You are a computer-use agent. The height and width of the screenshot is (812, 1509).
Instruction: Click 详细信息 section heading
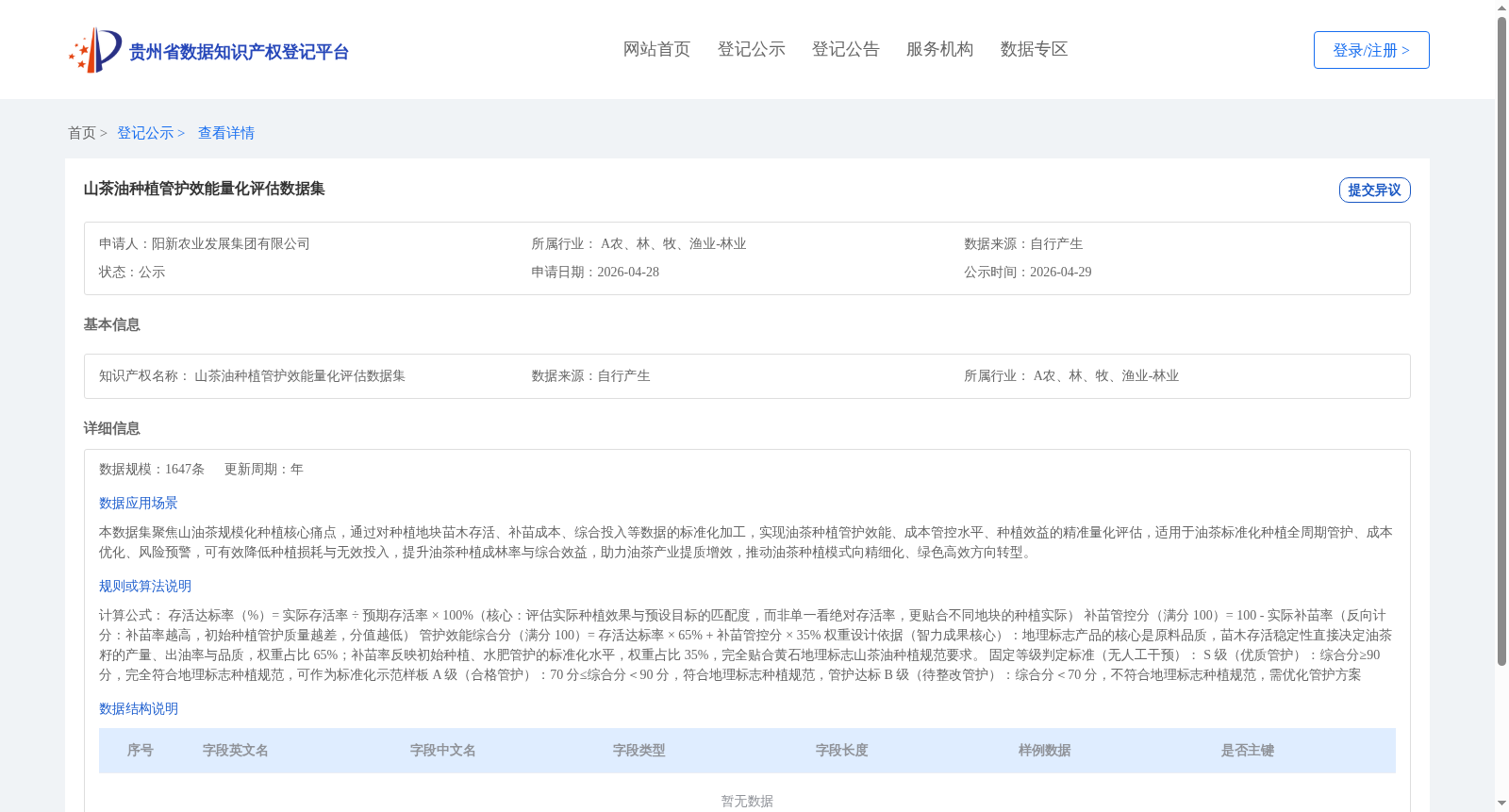pyautogui.click(x=111, y=428)
